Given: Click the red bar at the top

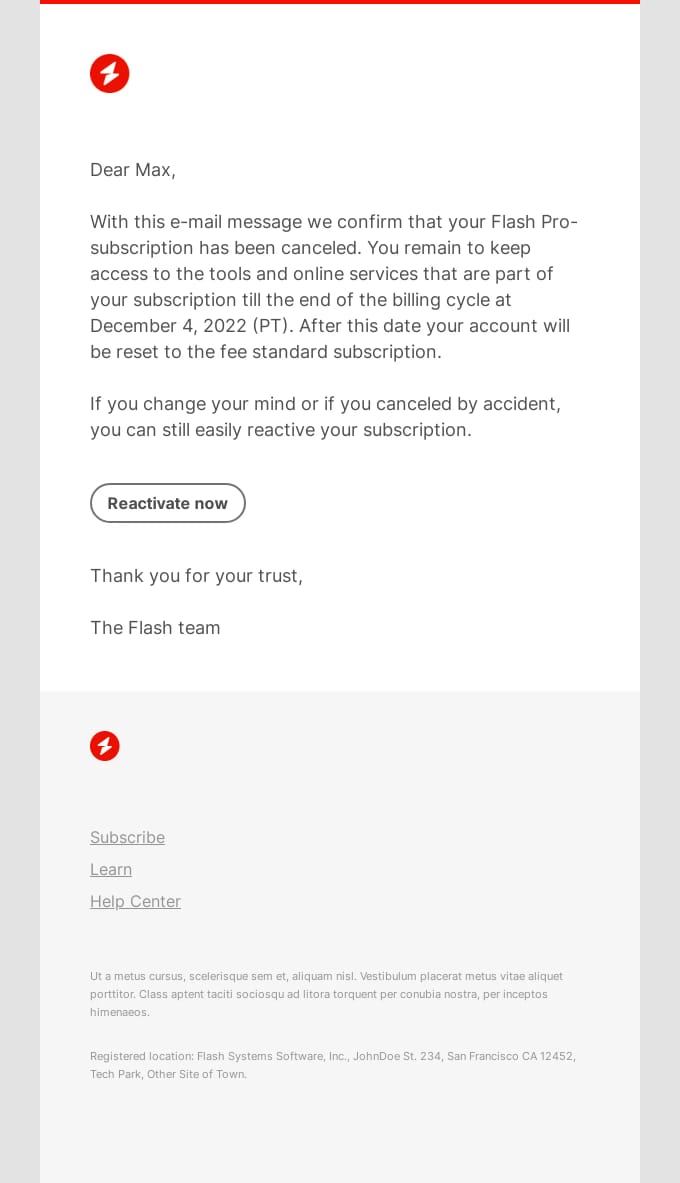Looking at the screenshot, I should (x=340, y=3).
